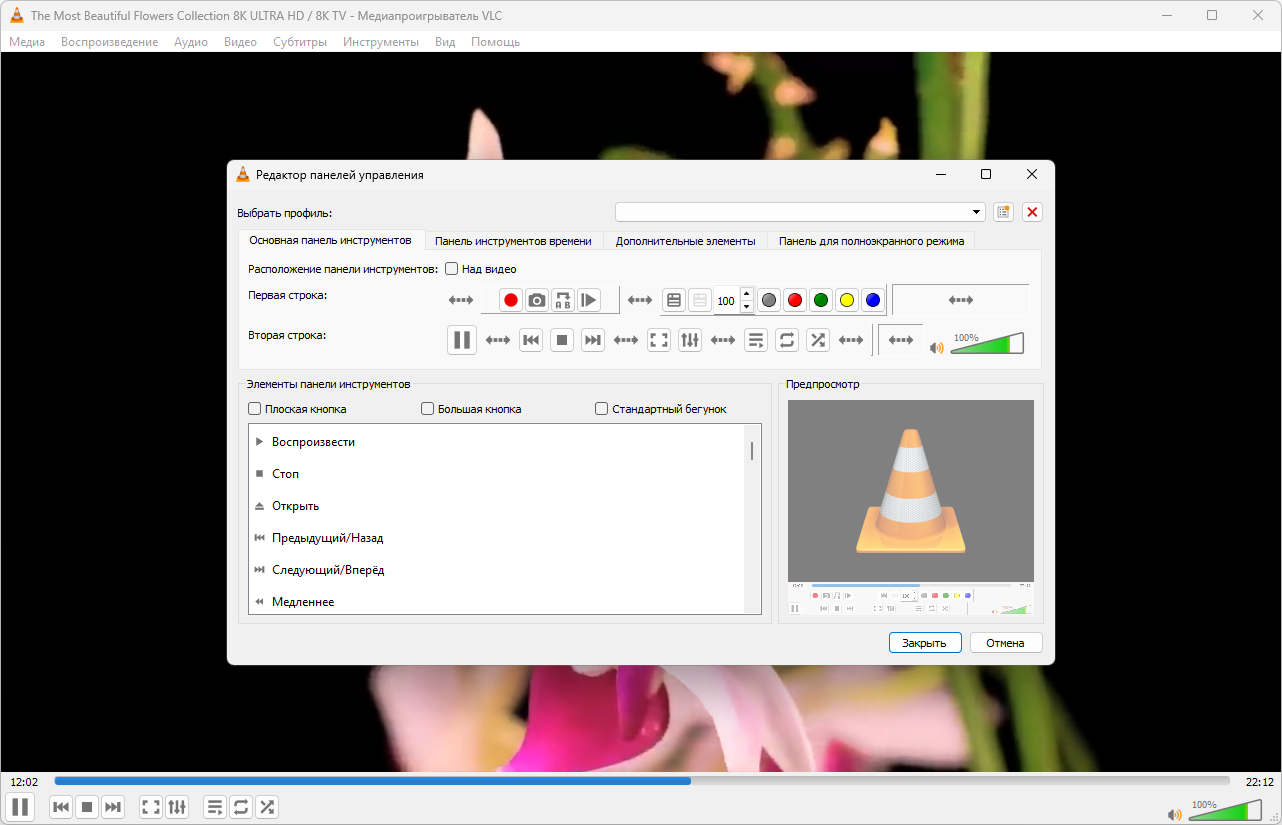Switch to 'Панель инструментов времени' tab
This screenshot has width=1282, height=825.
pyautogui.click(x=513, y=241)
